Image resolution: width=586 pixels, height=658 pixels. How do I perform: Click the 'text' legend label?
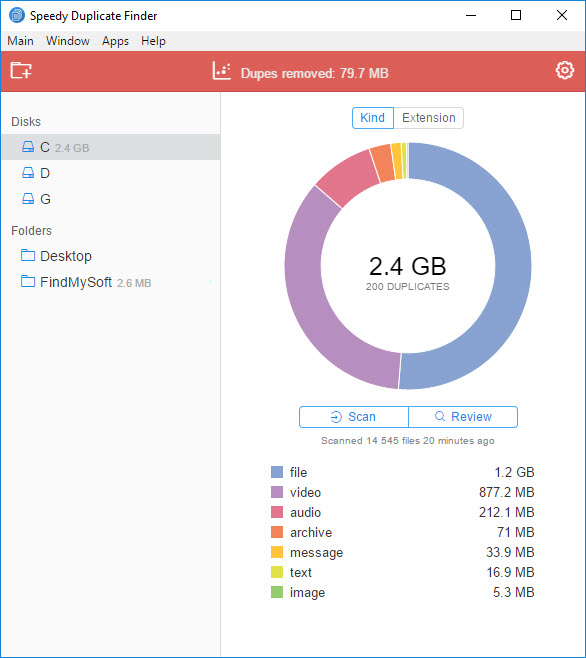click(x=301, y=573)
